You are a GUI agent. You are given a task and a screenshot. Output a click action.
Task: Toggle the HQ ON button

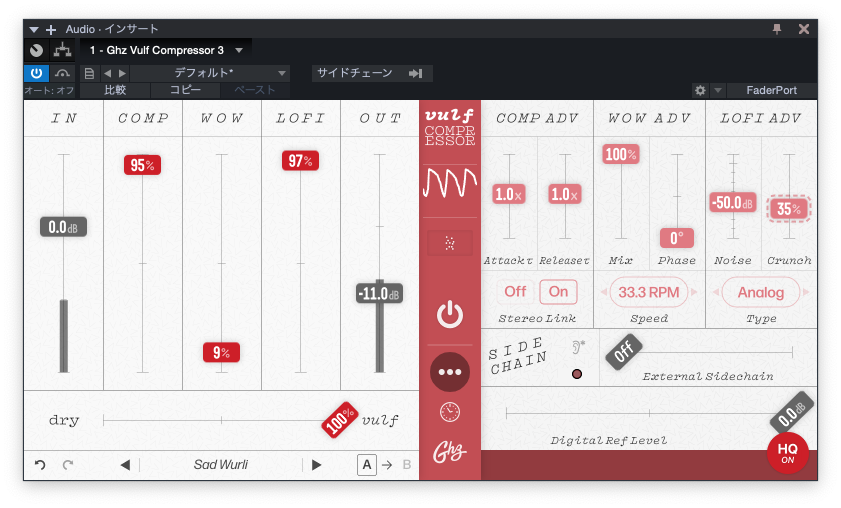(x=787, y=453)
